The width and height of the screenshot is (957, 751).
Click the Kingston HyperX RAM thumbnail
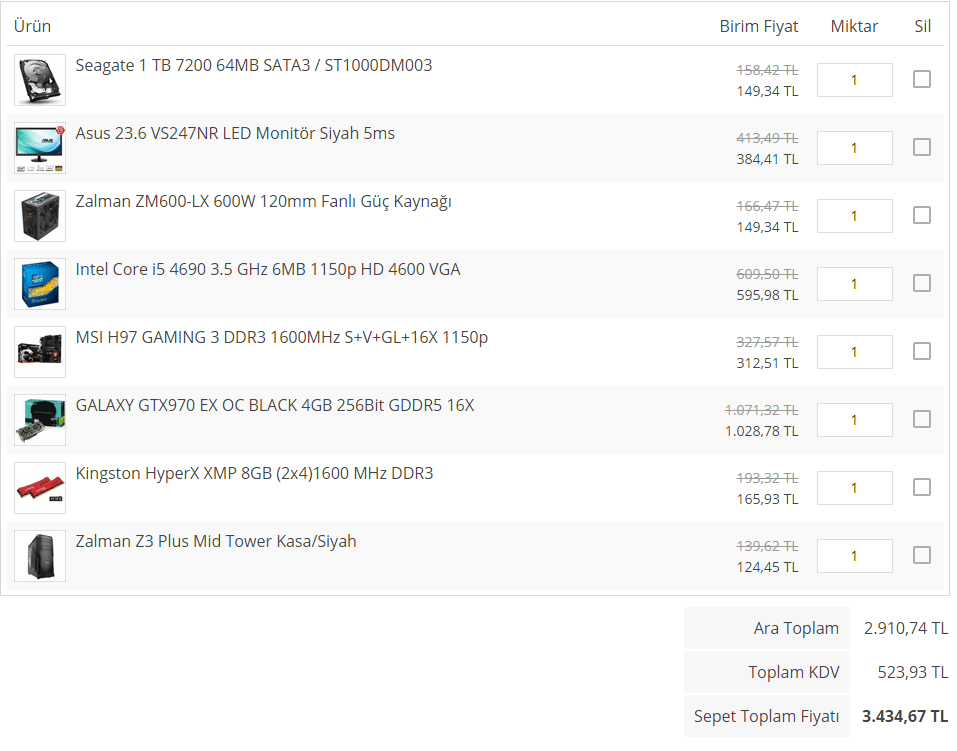click(x=40, y=488)
